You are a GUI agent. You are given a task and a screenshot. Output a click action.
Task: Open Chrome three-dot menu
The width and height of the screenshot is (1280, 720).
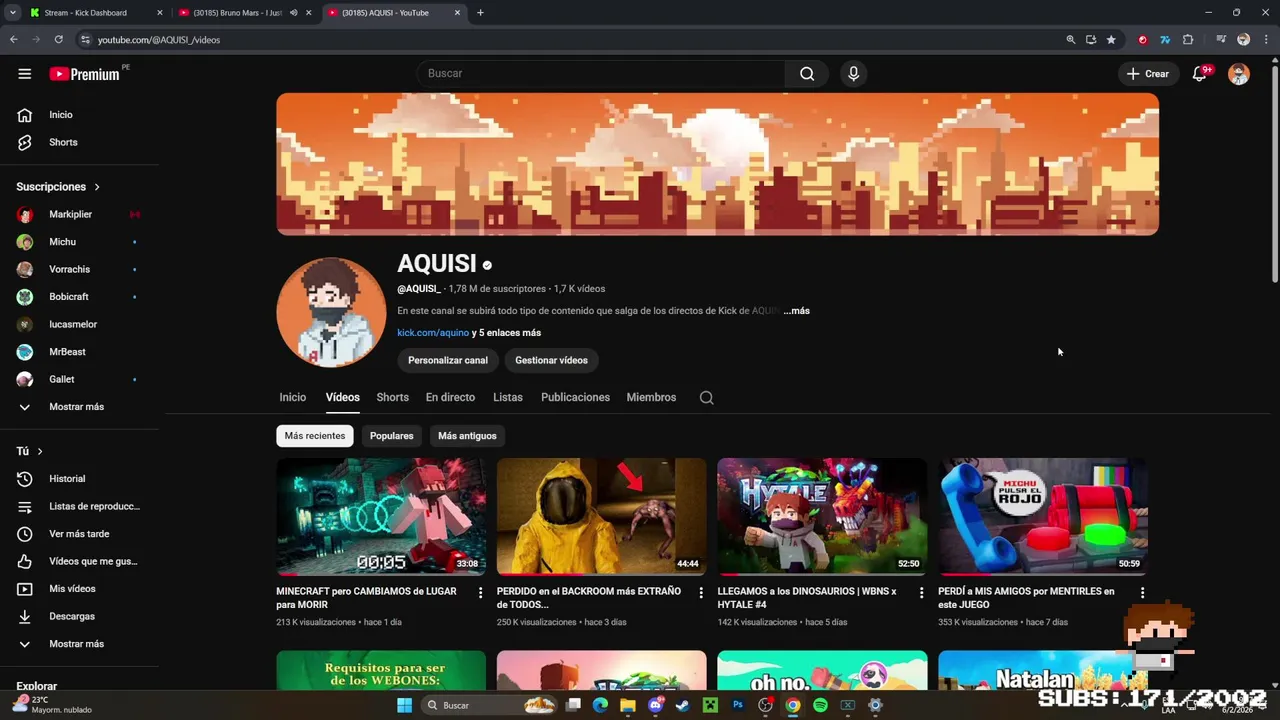[x=1265, y=40]
